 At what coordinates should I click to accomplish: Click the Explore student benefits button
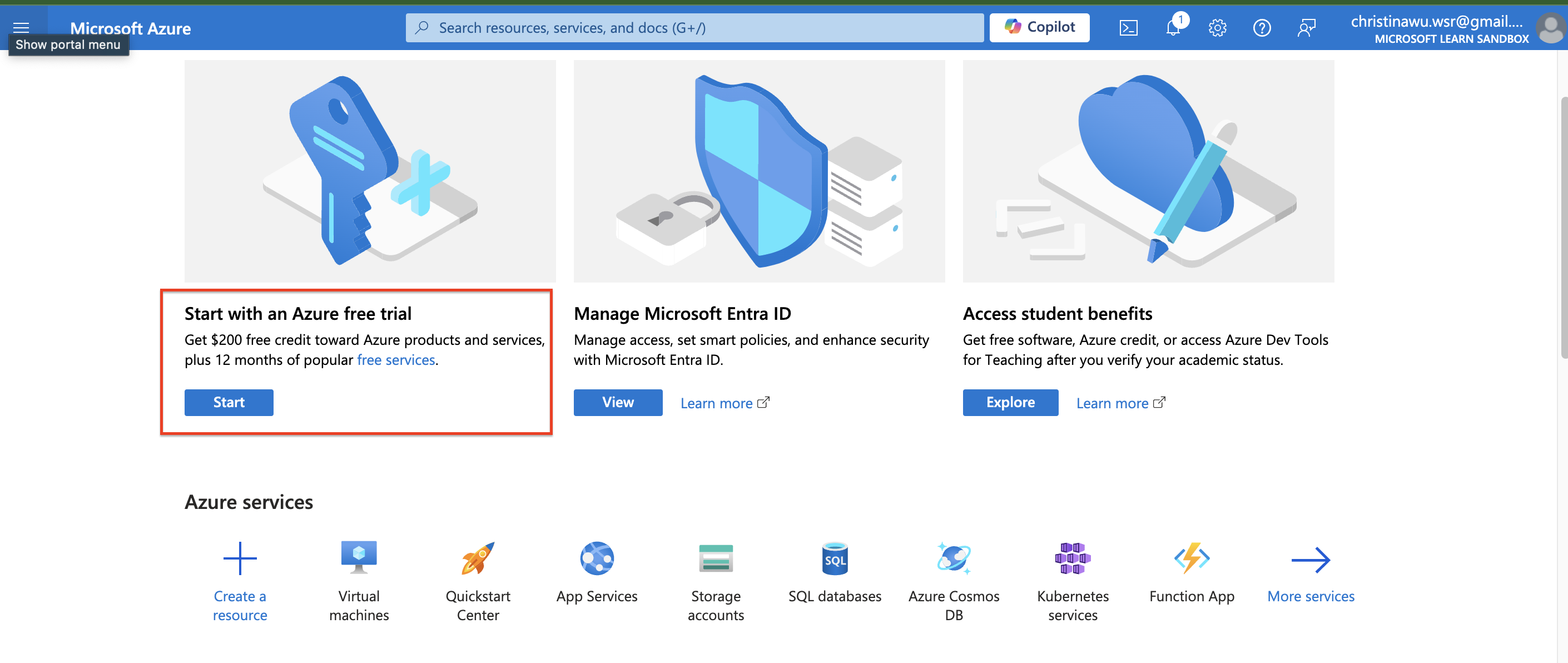1010,403
